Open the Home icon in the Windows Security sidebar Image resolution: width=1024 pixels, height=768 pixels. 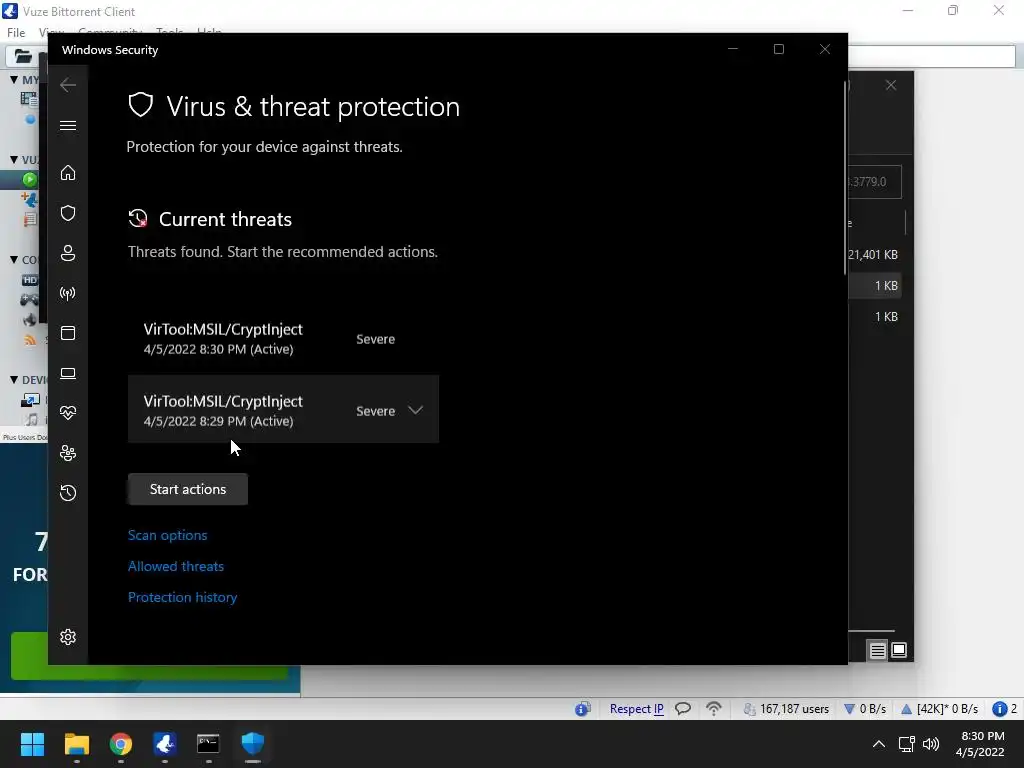click(x=68, y=172)
